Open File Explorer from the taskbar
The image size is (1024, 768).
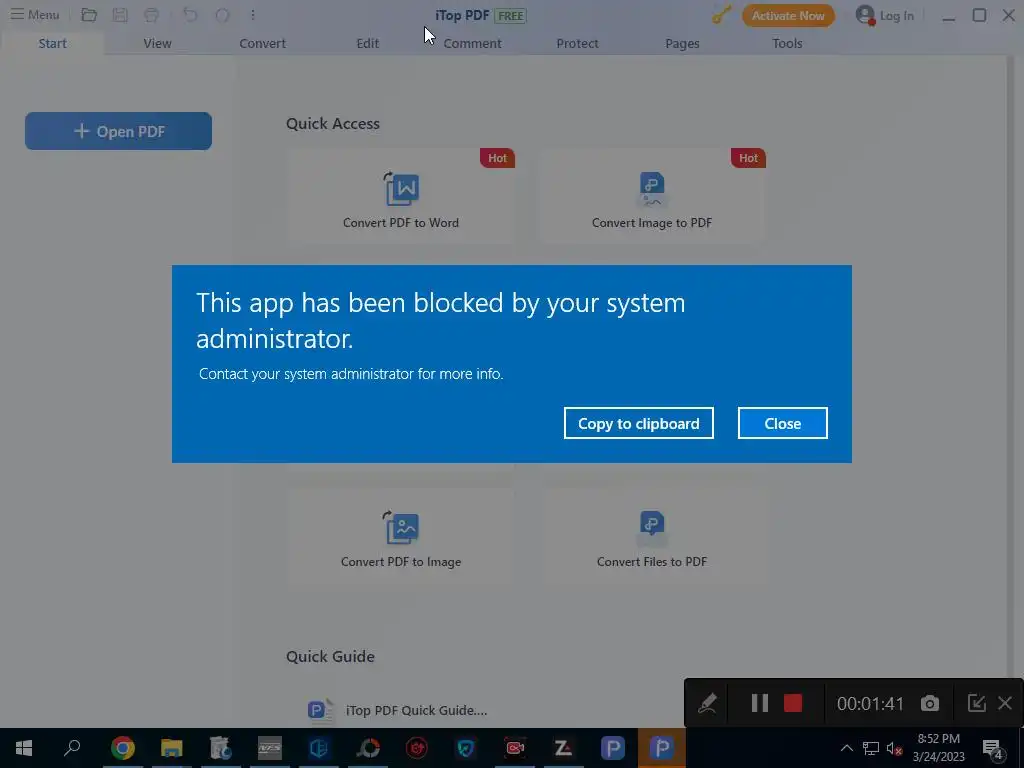pyautogui.click(x=172, y=748)
